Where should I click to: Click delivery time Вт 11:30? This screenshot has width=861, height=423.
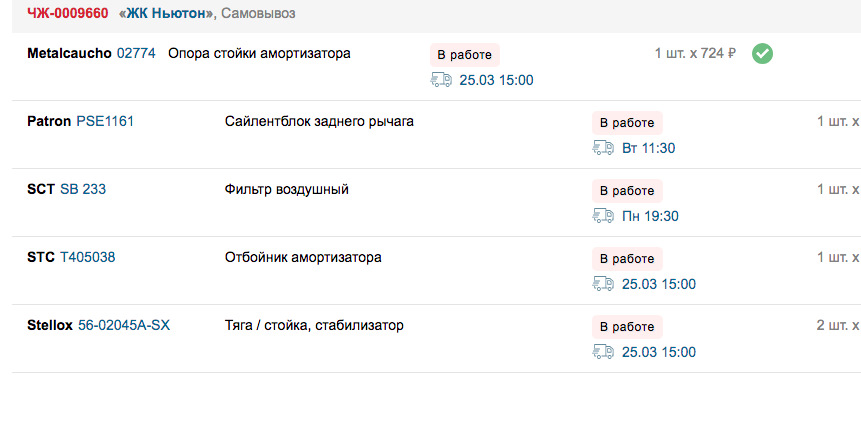(648, 148)
